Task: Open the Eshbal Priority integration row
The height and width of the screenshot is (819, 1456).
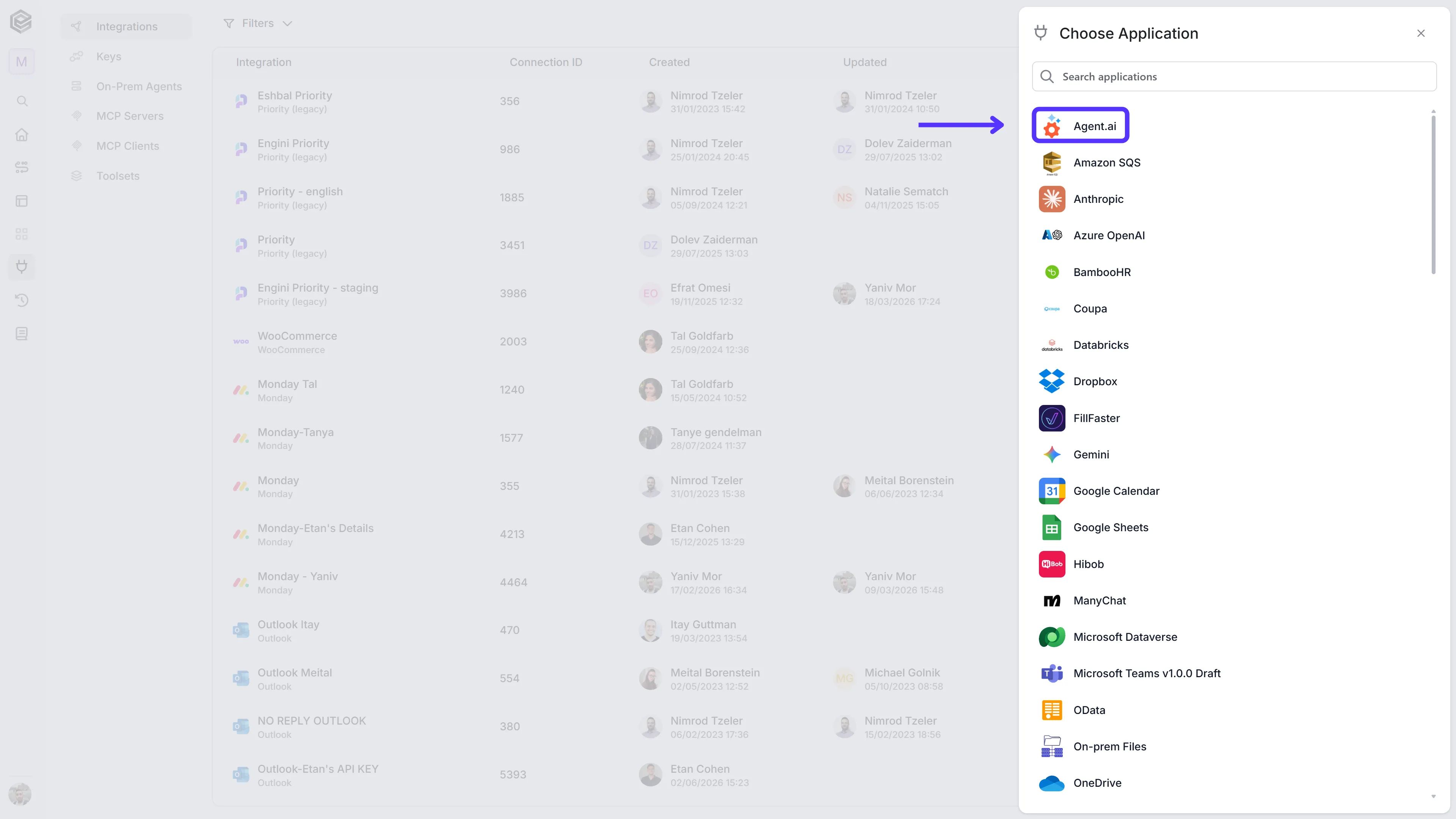Action: [615, 102]
